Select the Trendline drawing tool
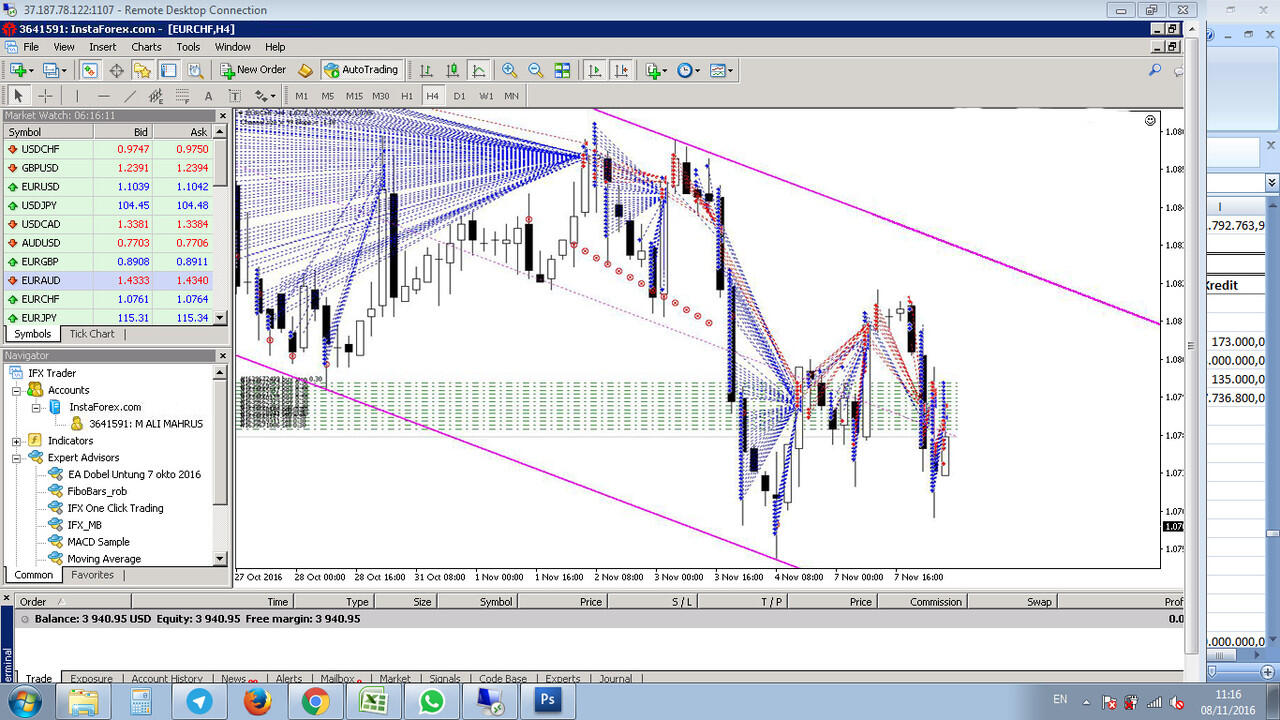 coord(130,96)
